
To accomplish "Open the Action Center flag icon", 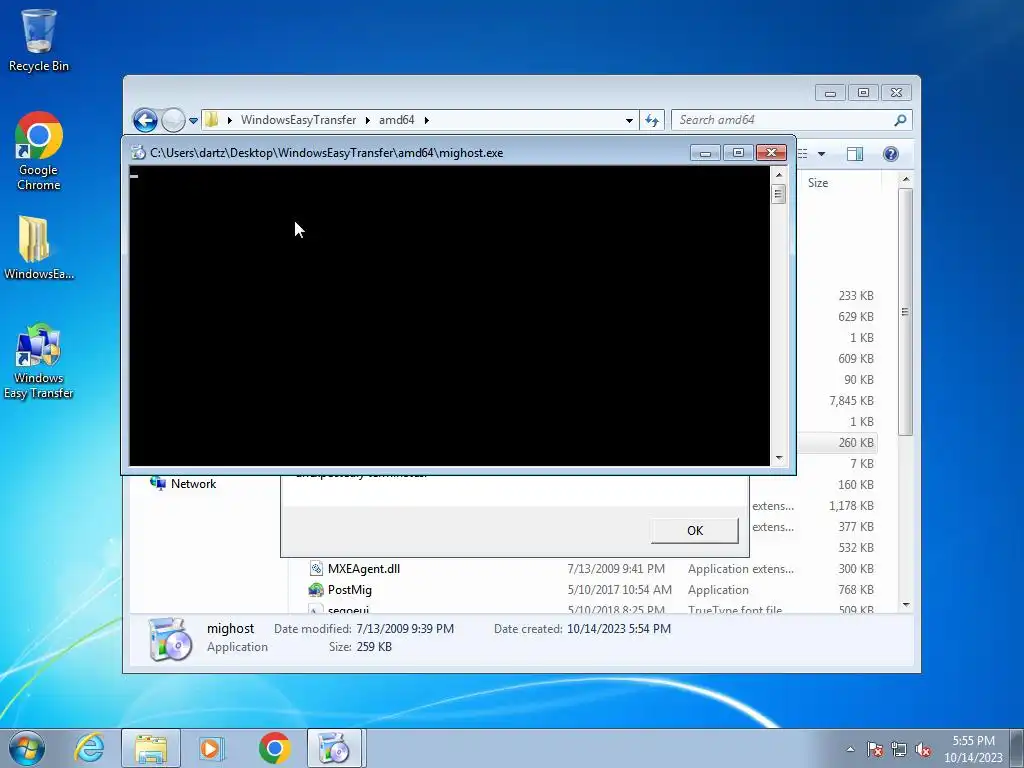I will click(875, 750).
